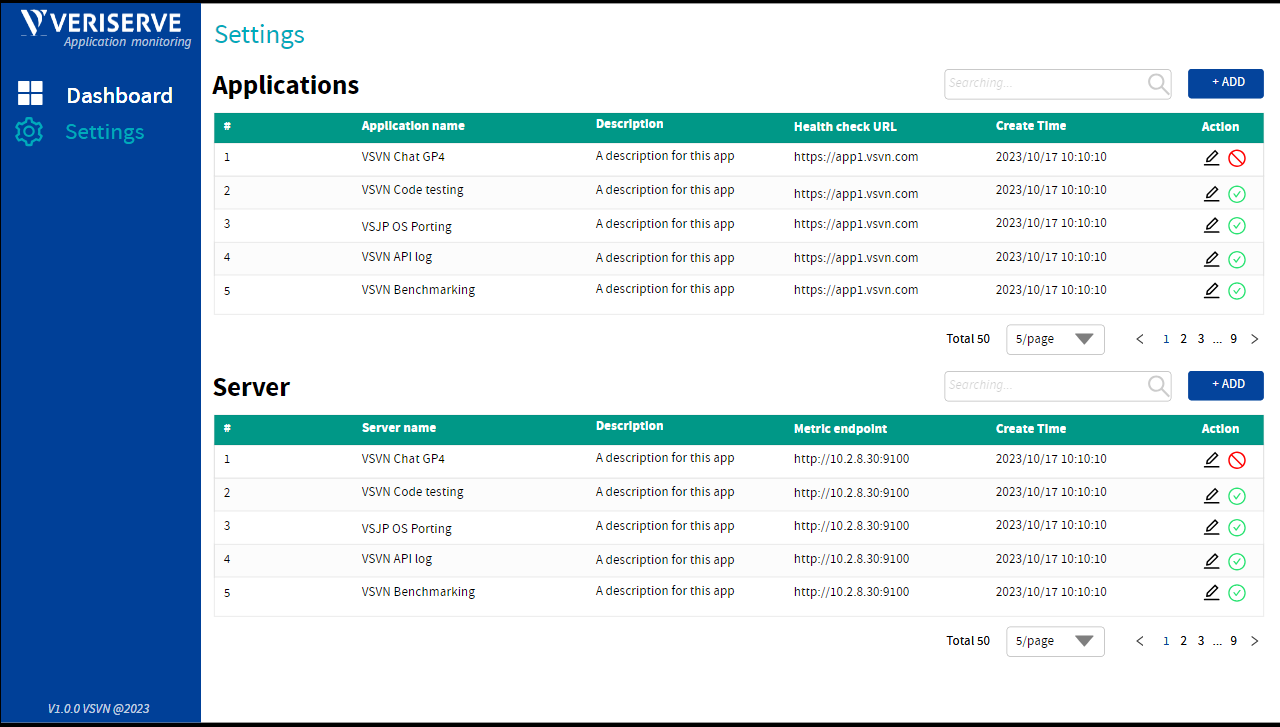
Task: Enable the VSVN Code testing application status check
Action: pyautogui.click(x=1237, y=193)
